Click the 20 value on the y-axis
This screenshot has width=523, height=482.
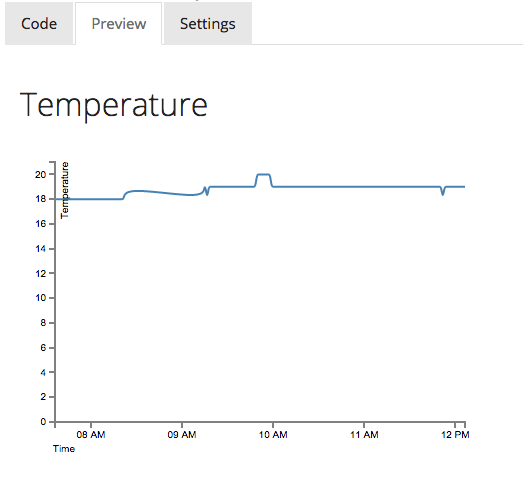tap(40, 174)
